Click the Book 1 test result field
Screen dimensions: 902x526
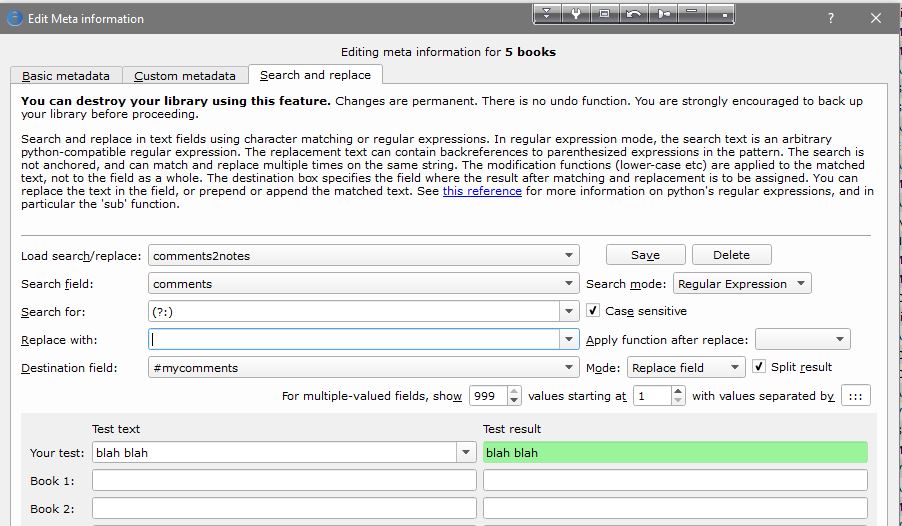(675, 480)
